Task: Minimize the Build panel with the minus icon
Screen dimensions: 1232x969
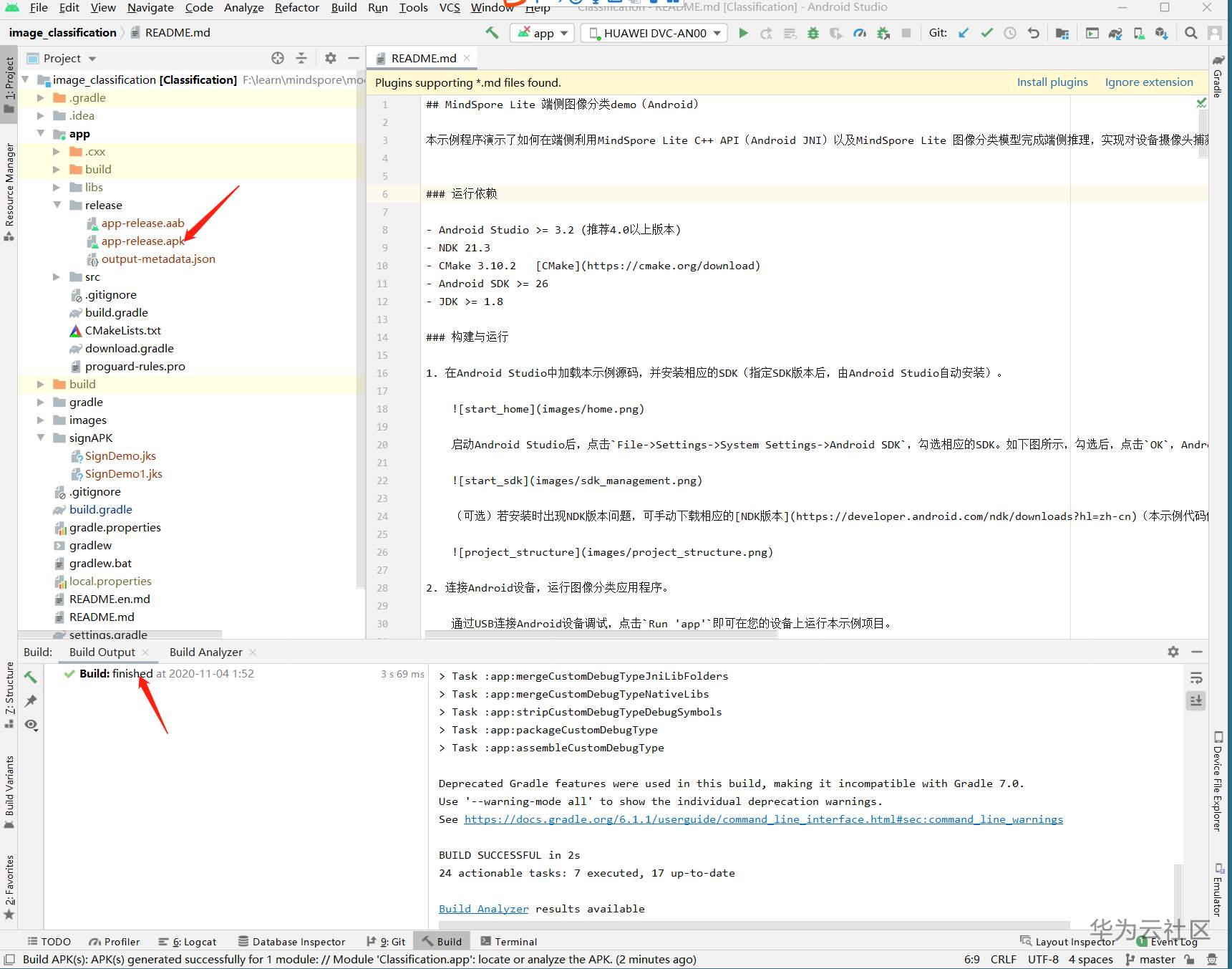Action: [x=1196, y=652]
